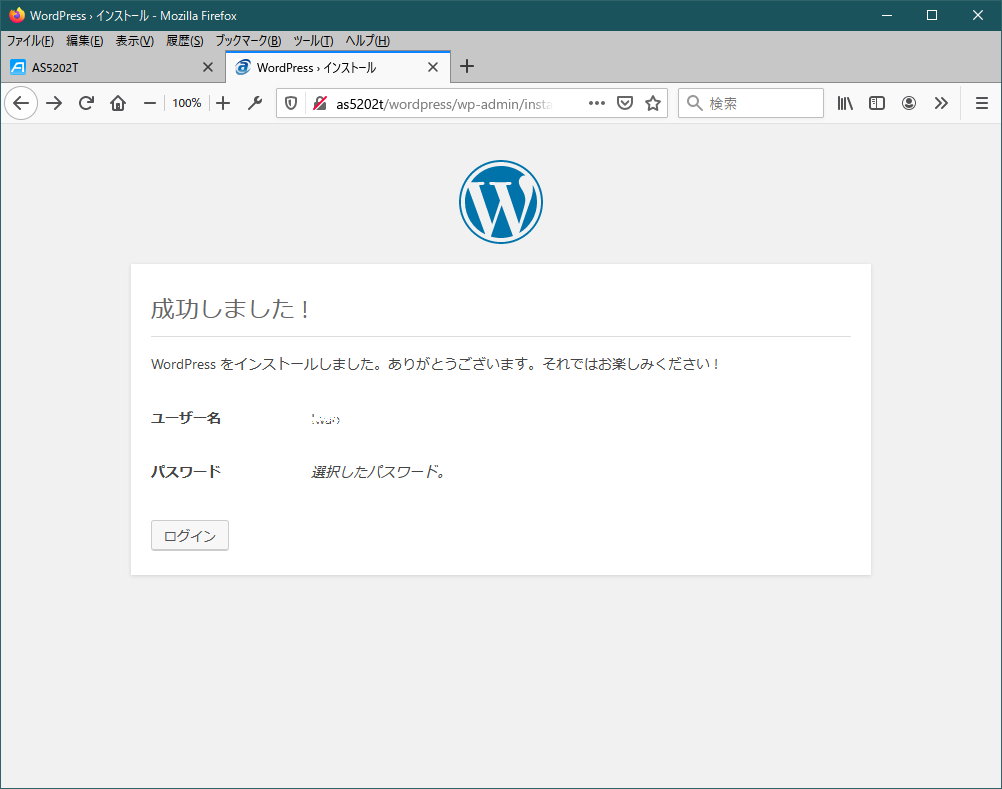Open a new tab

click(467, 66)
